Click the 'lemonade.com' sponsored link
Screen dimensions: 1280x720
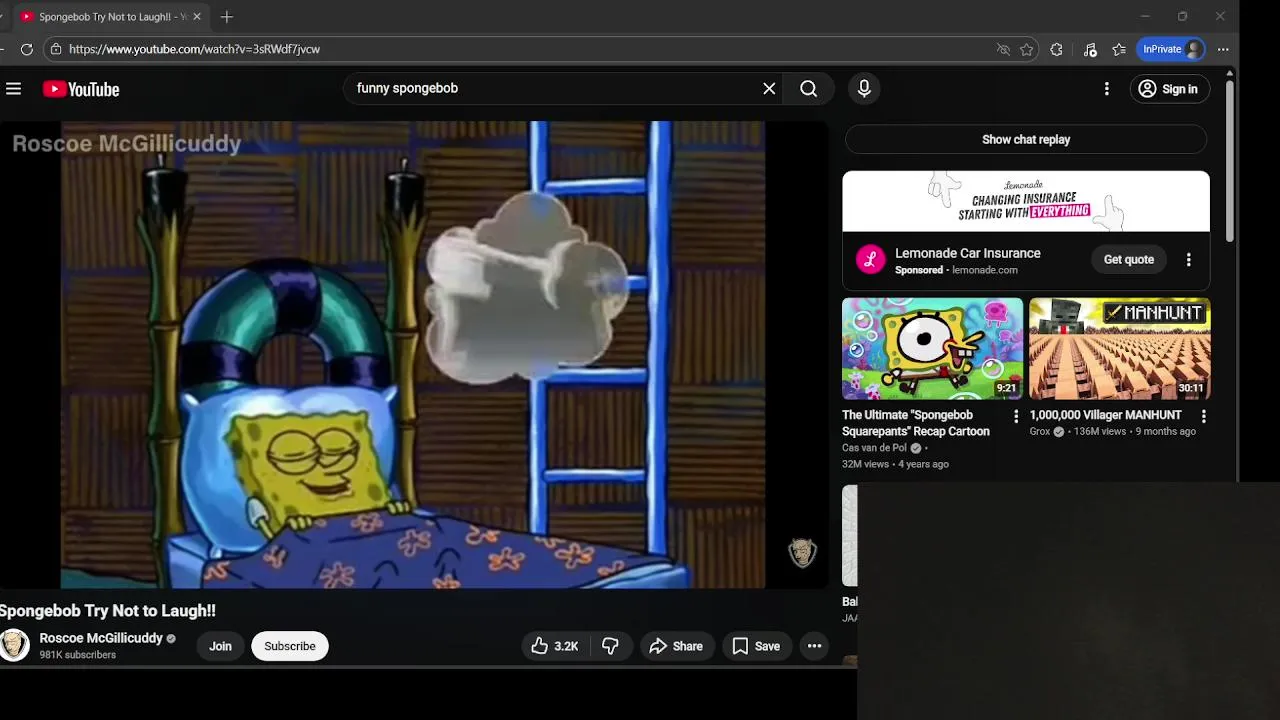pos(984,270)
